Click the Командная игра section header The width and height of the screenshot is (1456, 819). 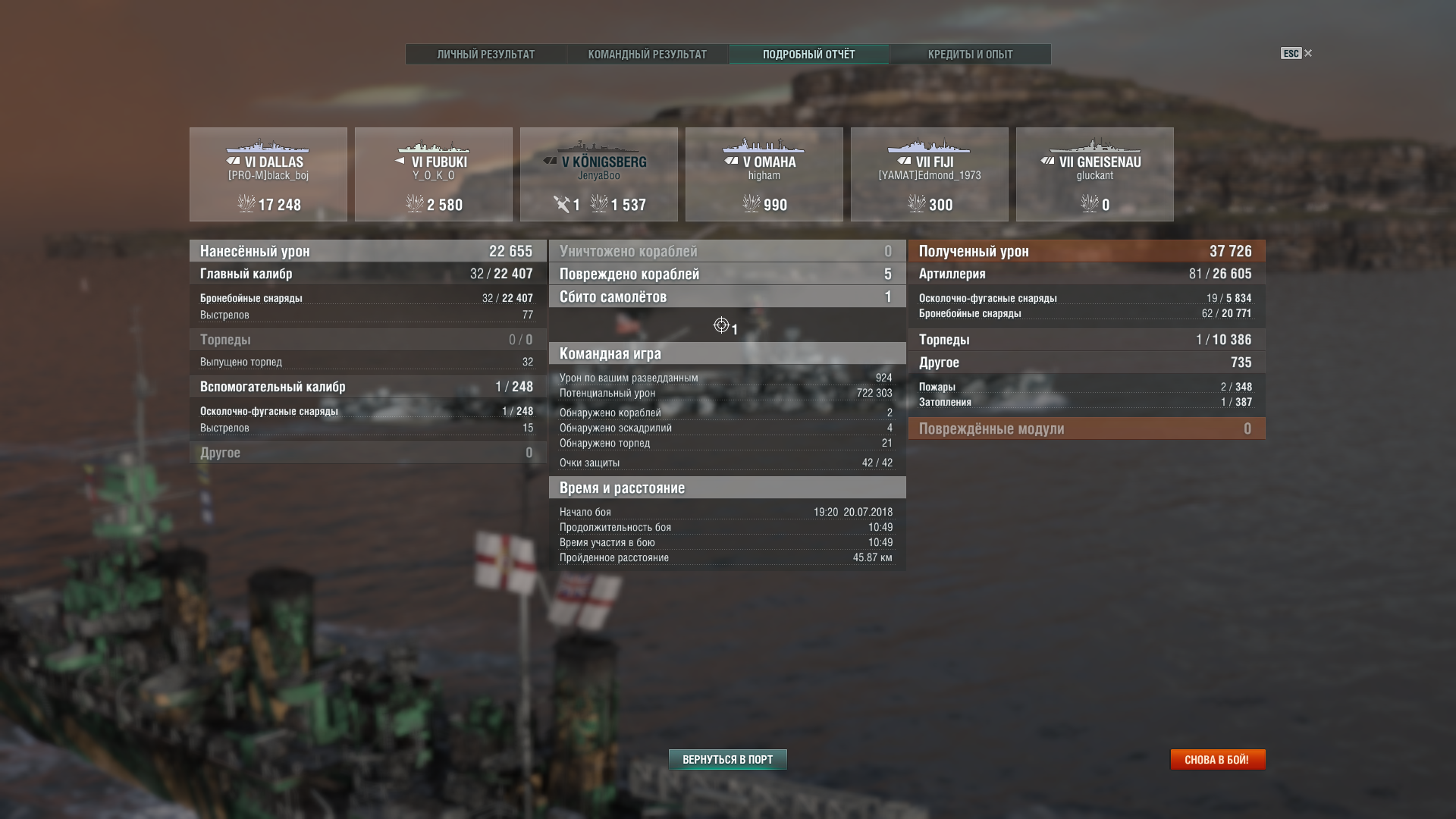(727, 353)
